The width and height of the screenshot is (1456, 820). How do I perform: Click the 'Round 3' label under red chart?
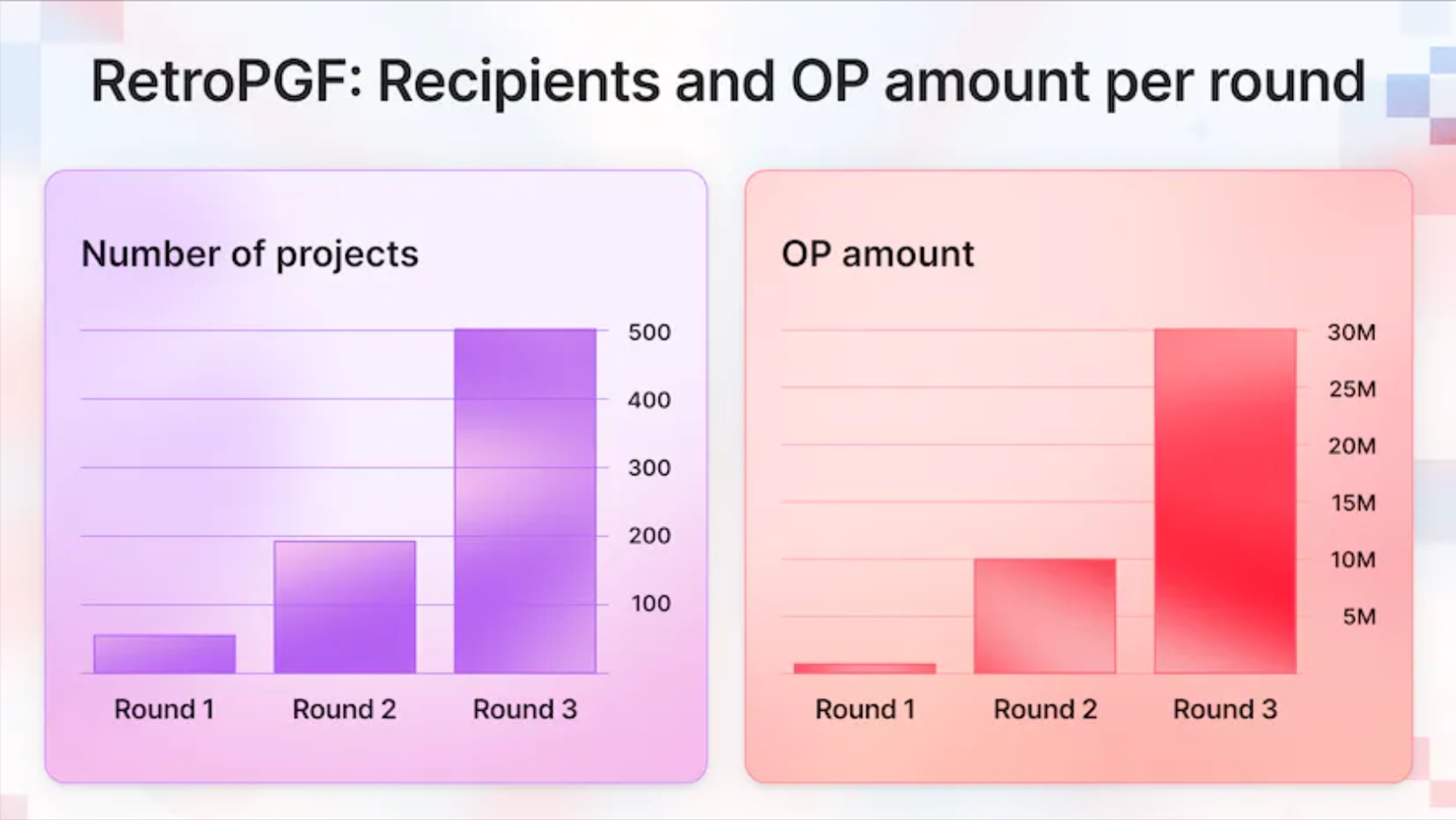pos(1225,709)
